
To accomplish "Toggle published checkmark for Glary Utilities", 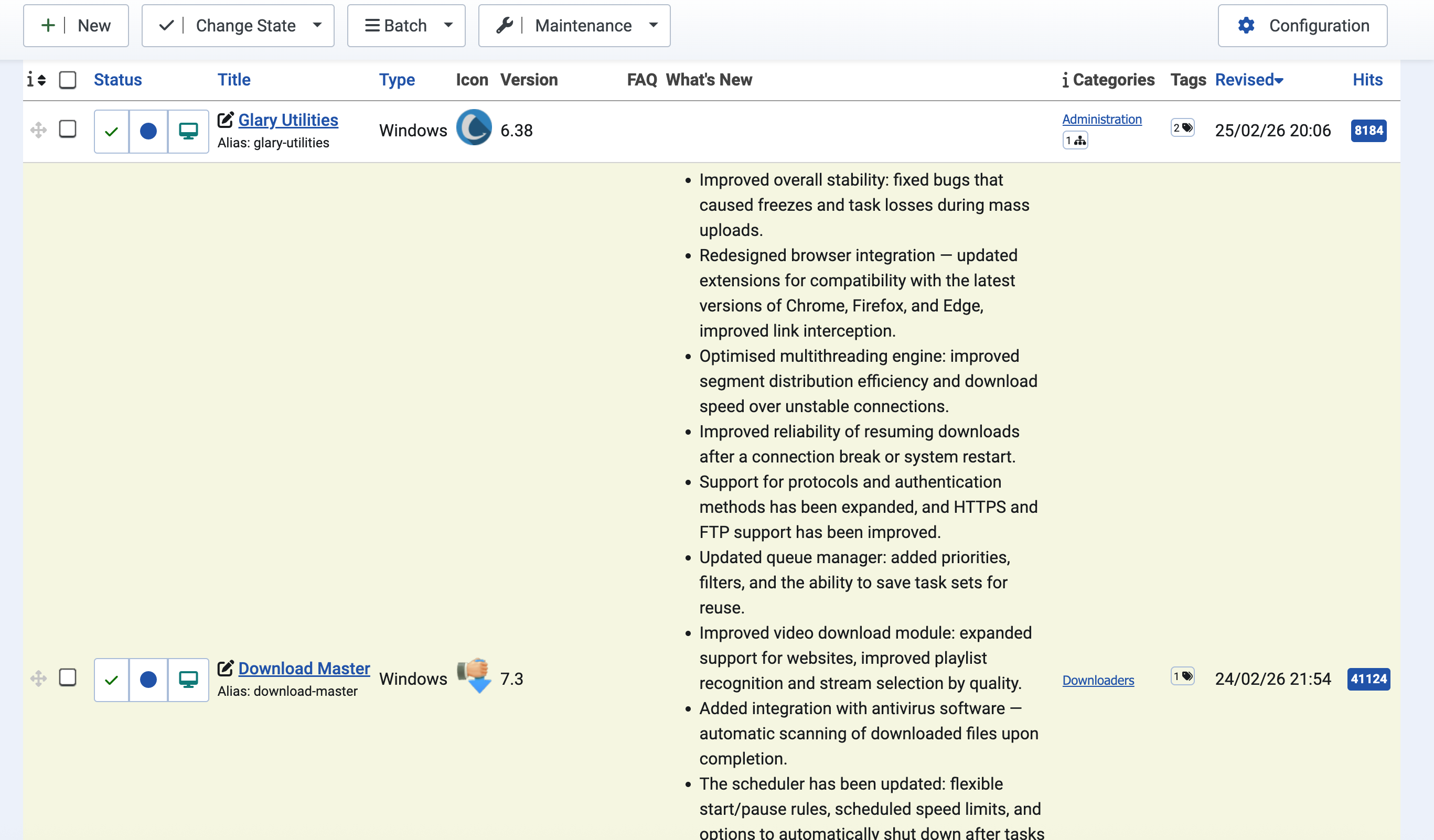I will click(x=112, y=132).
